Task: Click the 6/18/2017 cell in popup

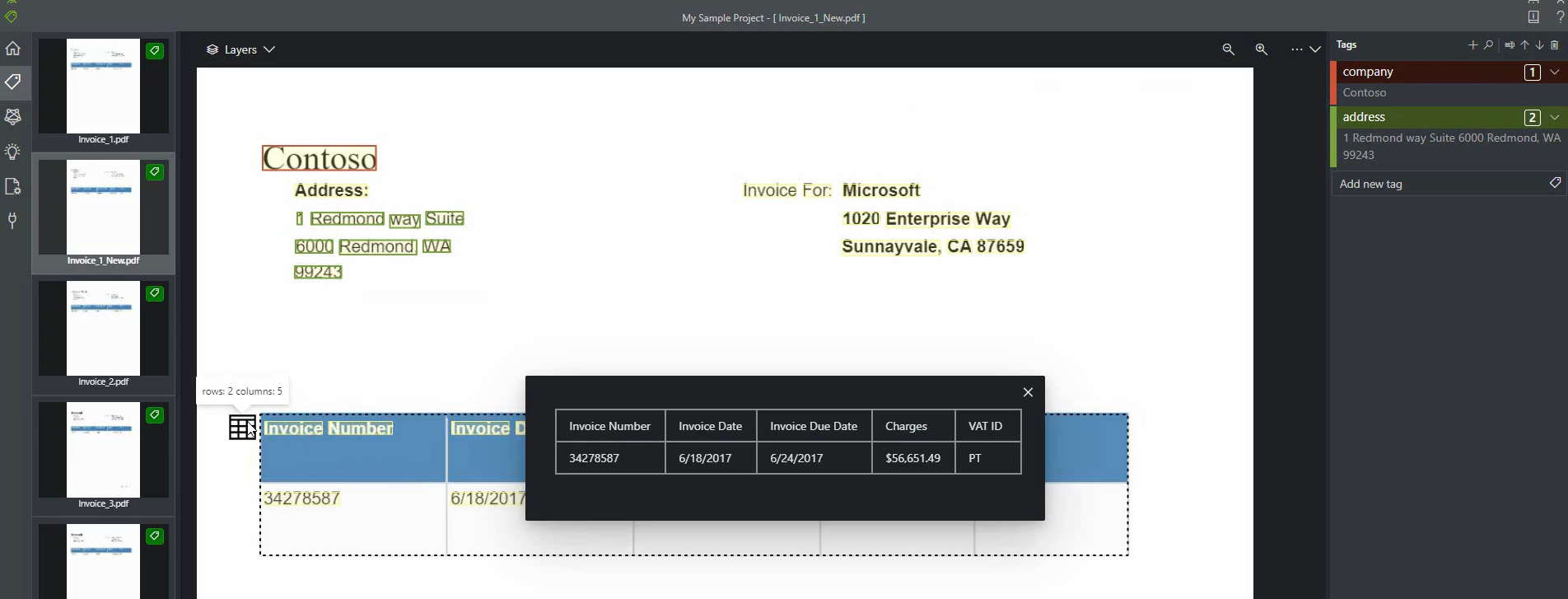Action: [711, 458]
